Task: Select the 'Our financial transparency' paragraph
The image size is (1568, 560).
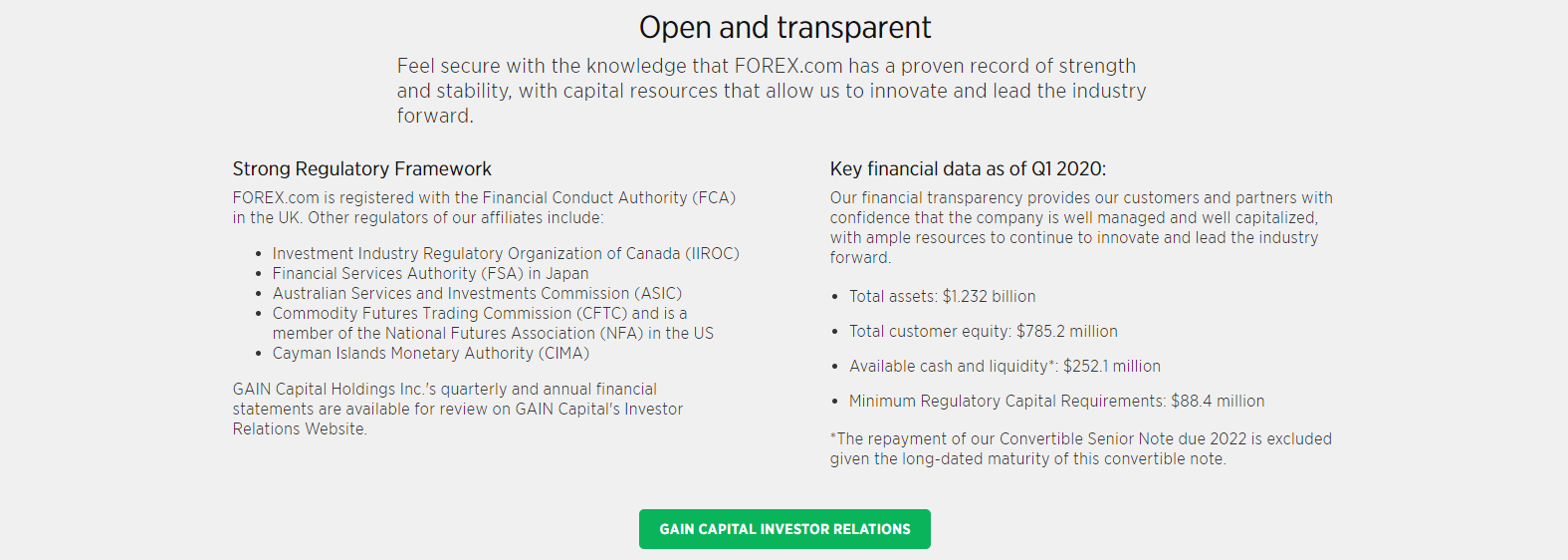Action: (x=1080, y=227)
